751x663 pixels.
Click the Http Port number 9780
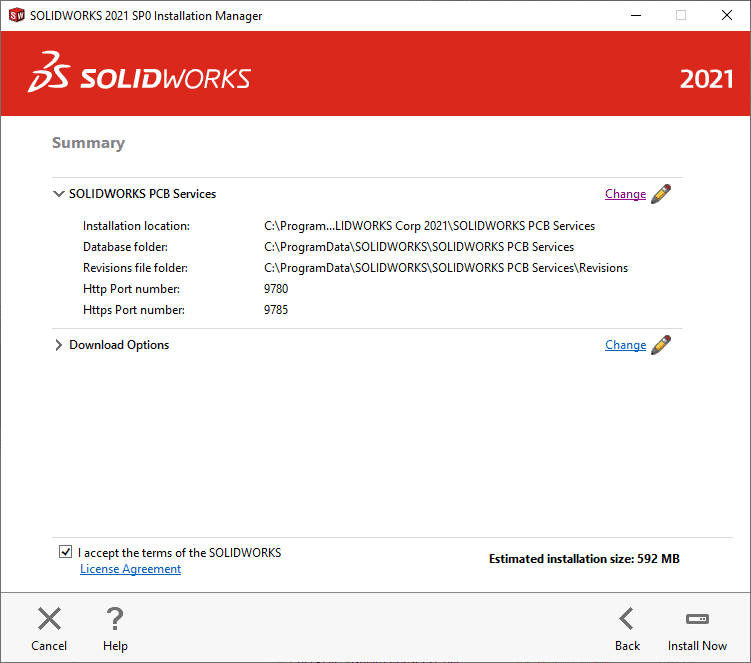pyautogui.click(x=276, y=289)
